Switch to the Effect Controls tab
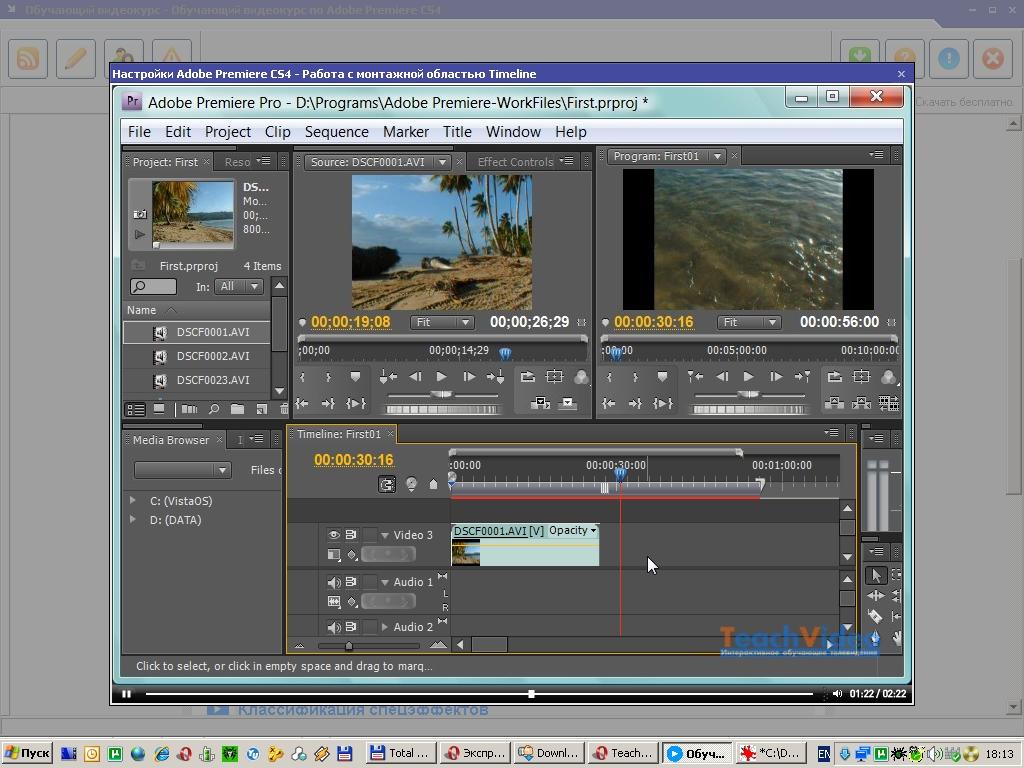Image resolution: width=1024 pixels, height=768 pixels. (514, 162)
